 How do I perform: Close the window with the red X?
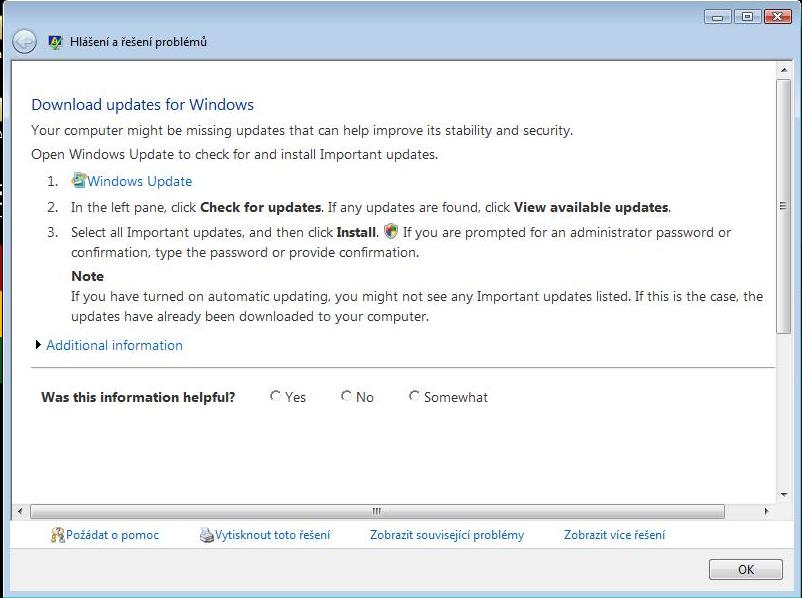pyautogui.click(x=777, y=17)
